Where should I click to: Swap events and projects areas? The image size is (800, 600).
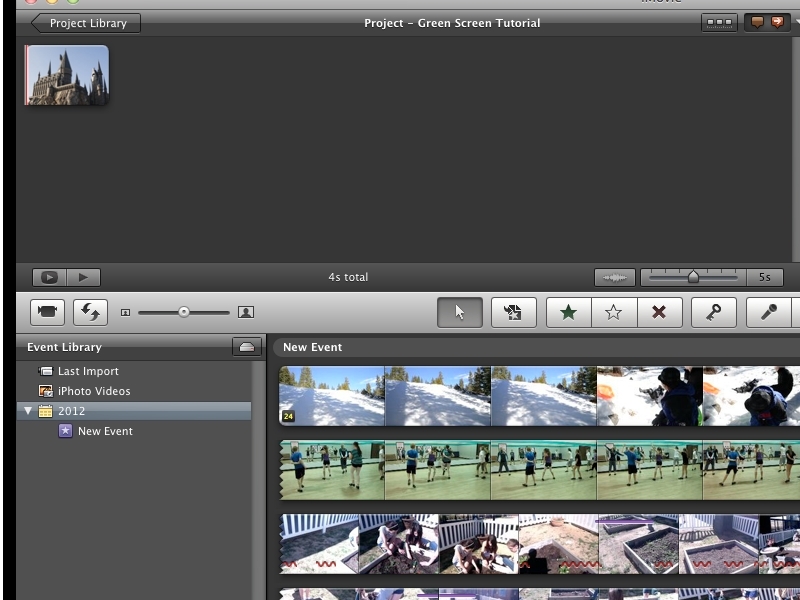click(90, 312)
